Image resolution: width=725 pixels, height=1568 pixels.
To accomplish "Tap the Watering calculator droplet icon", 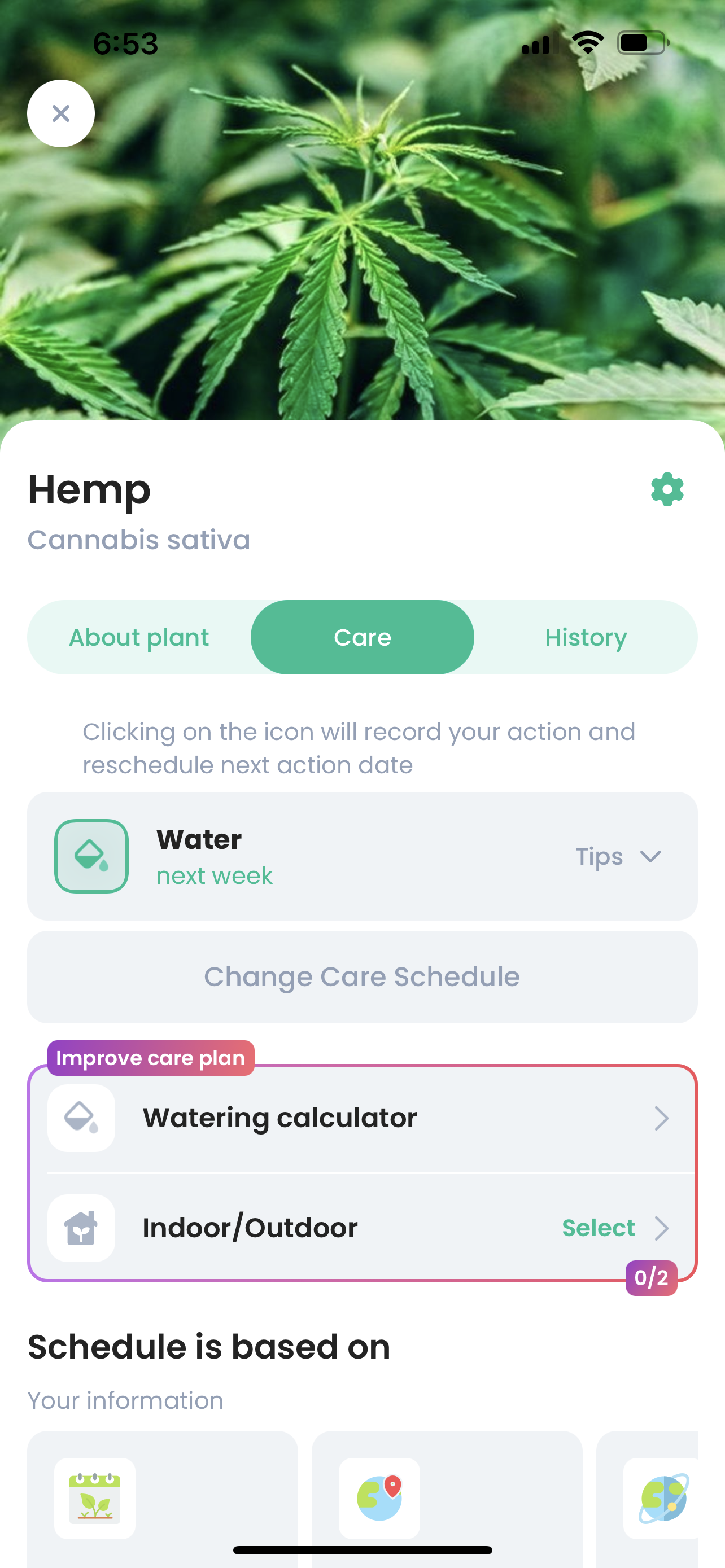I will click(x=81, y=1118).
